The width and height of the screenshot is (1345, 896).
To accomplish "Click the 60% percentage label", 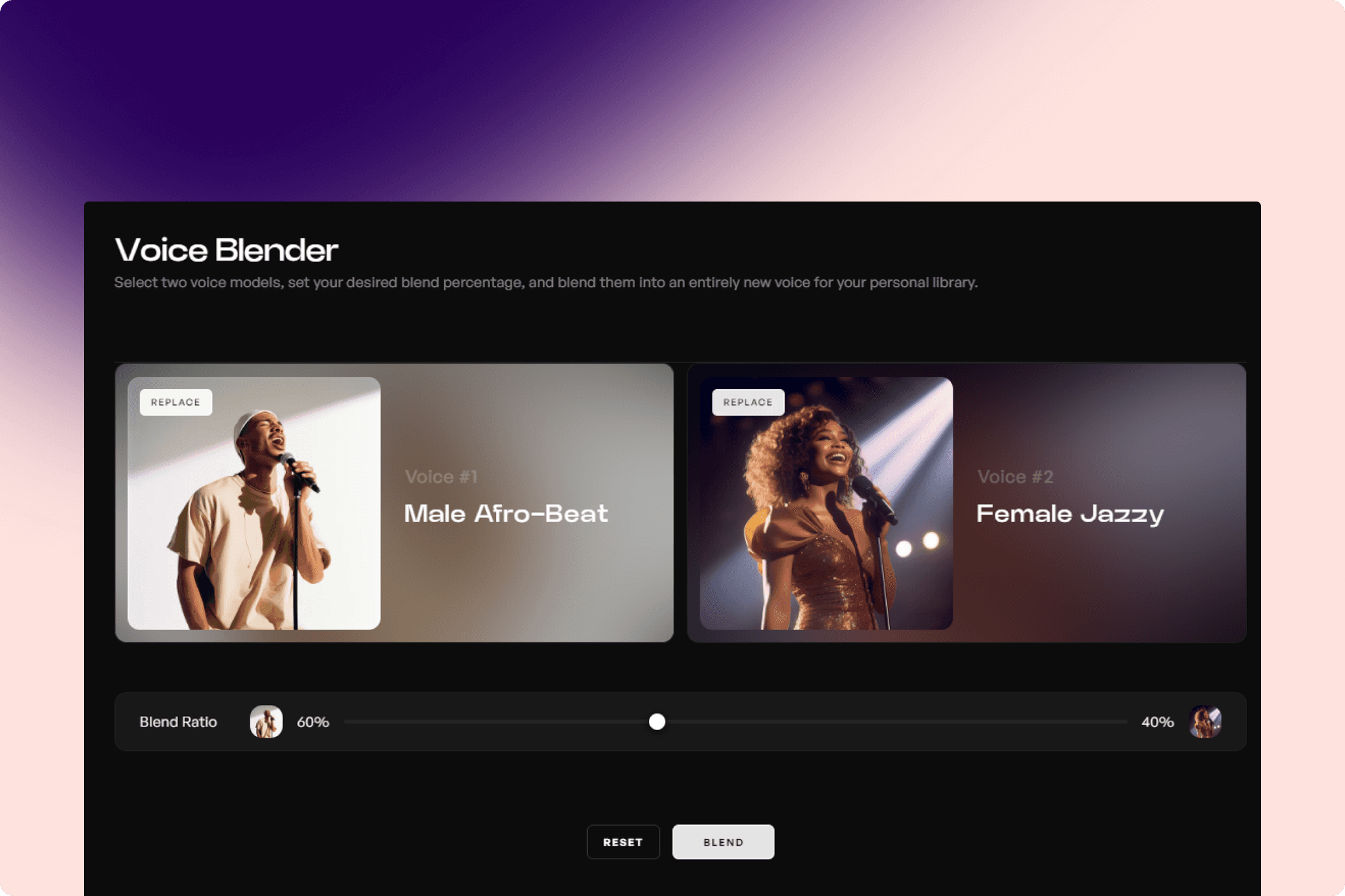I will [311, 722].
